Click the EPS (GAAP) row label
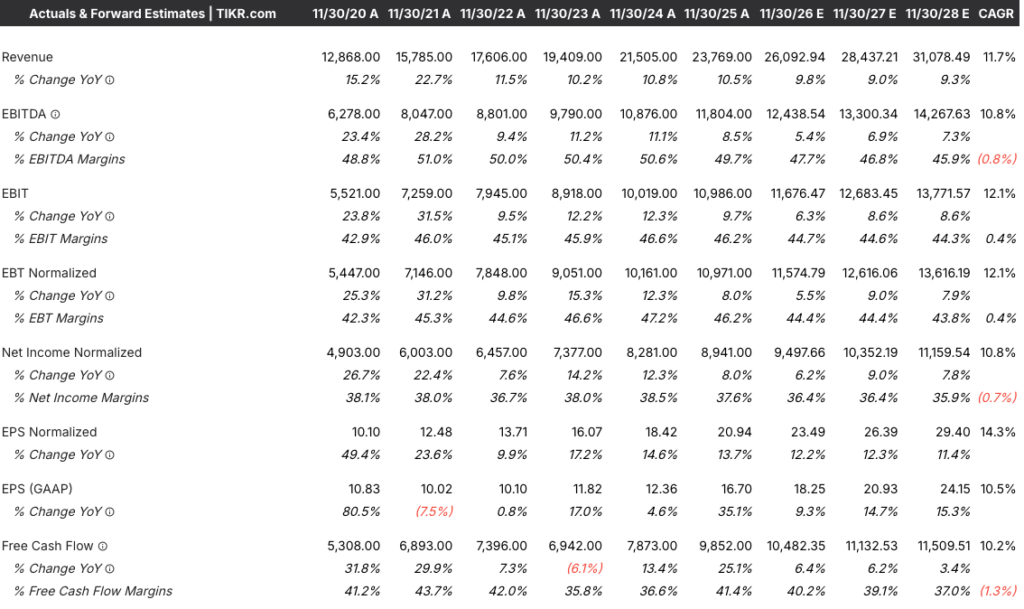The height and width of the screenshot is (609, 1024). point(36,489)
